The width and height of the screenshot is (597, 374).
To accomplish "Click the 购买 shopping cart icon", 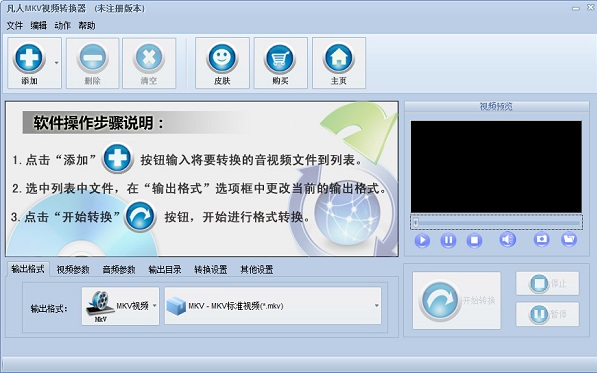I will point(280,58).
